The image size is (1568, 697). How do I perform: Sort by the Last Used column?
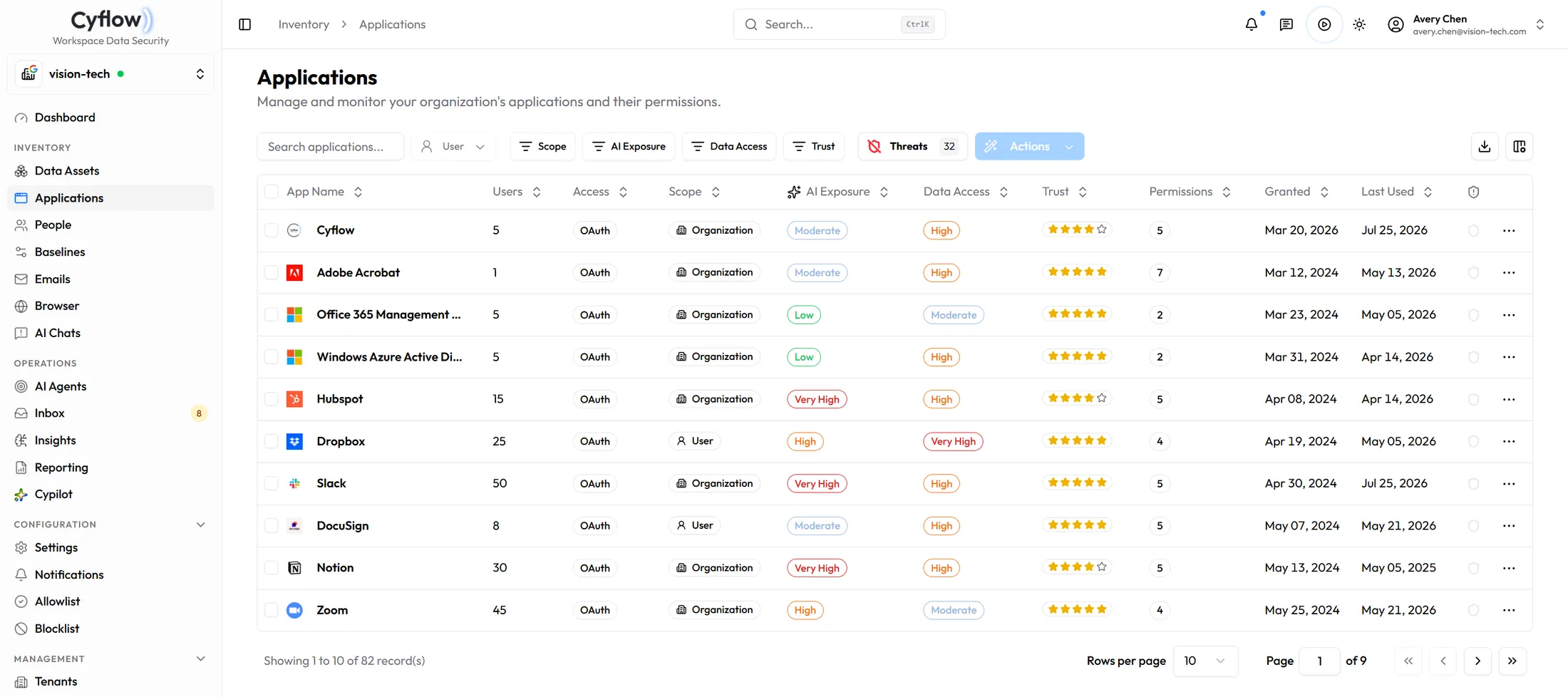pyautogui.click(x=1396, y=192)
